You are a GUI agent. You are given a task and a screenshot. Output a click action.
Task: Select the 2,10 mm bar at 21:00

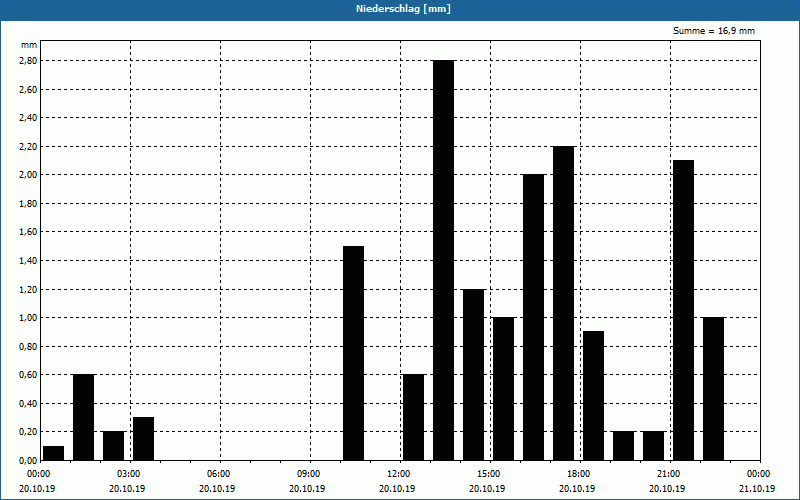pyautogui.click(x=684, y=310)
